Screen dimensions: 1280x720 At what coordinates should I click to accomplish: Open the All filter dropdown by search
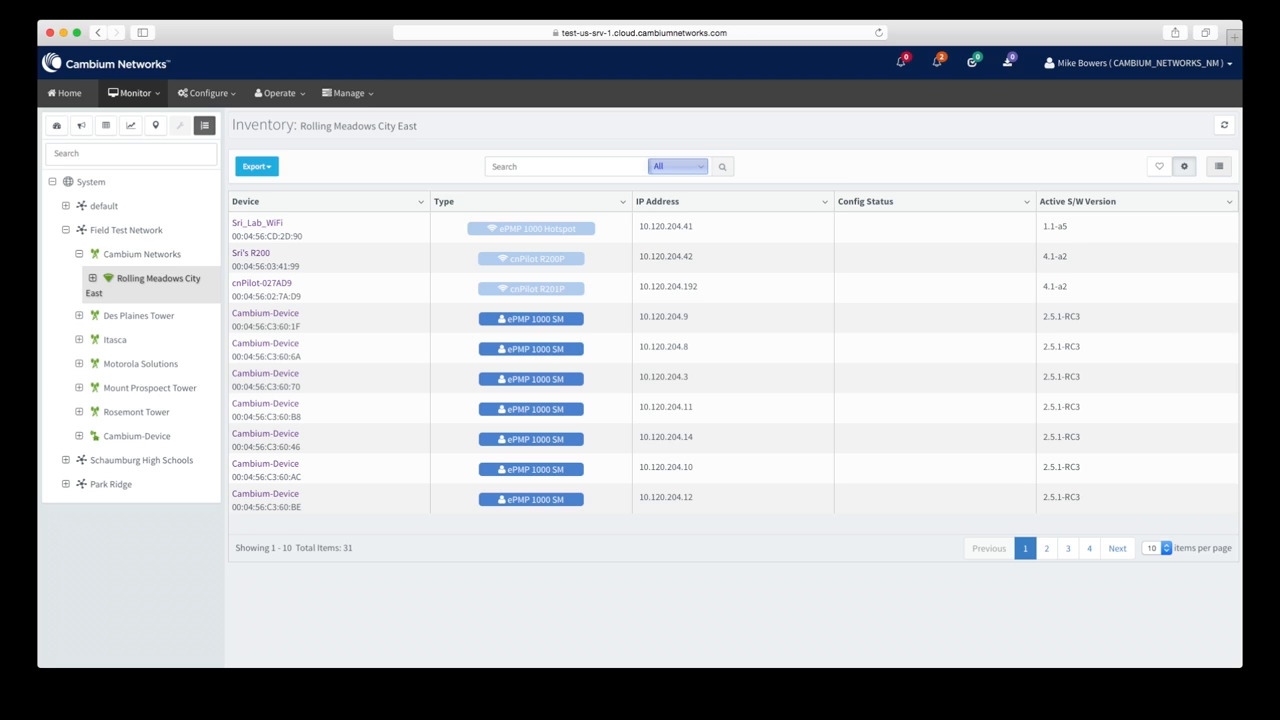pos(678,166)
